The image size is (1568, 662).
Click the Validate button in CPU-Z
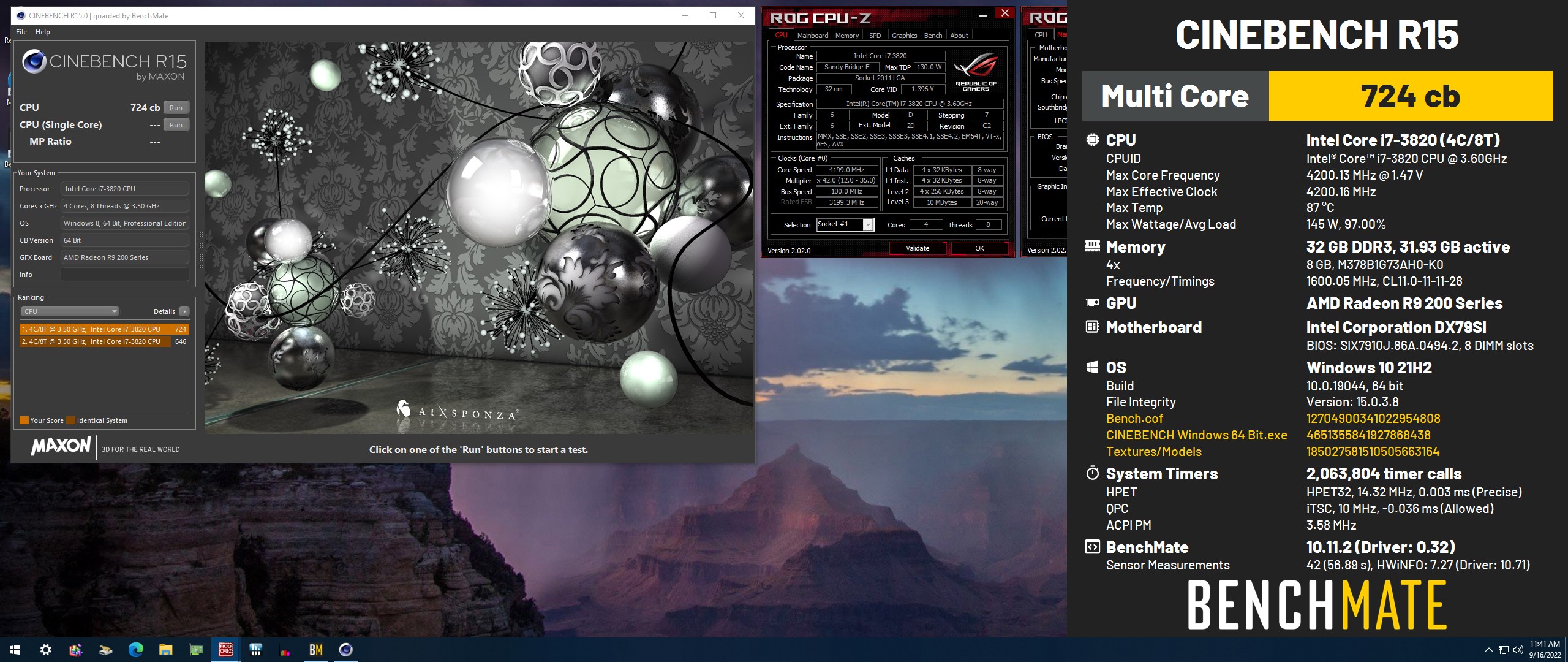tap(918, 248)
